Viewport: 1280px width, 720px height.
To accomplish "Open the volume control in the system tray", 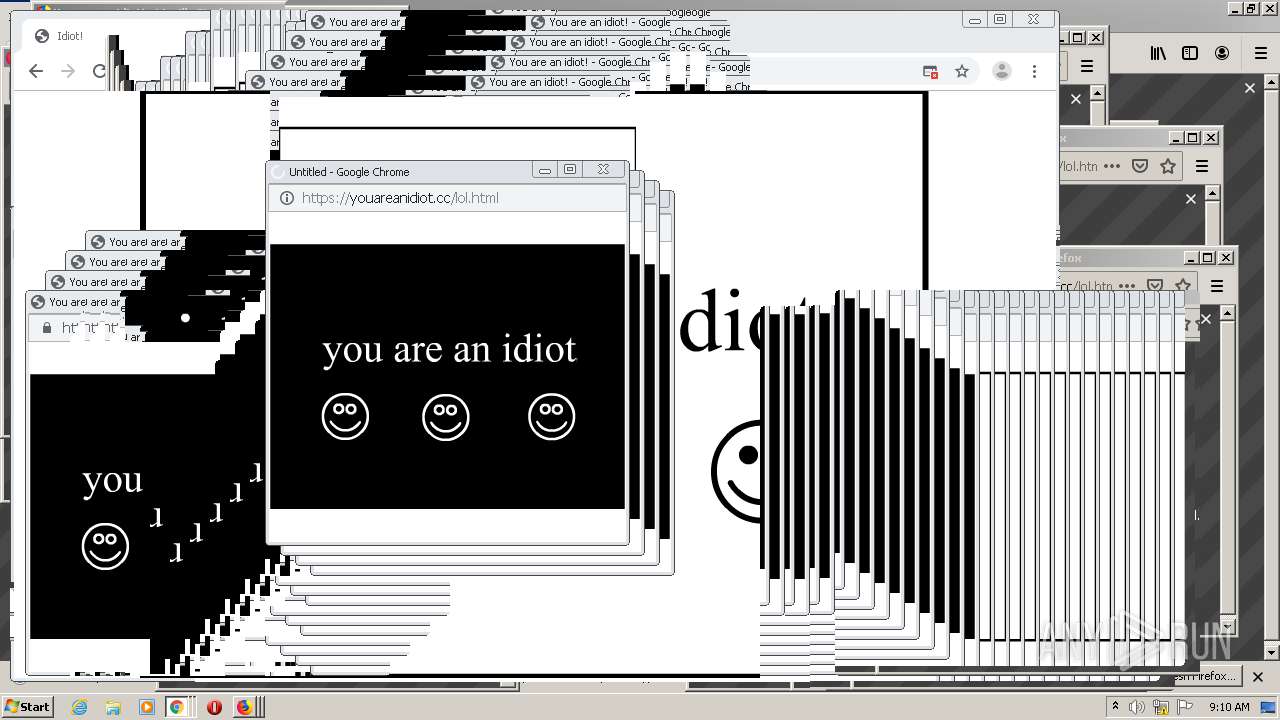I will coord(1137,707).
